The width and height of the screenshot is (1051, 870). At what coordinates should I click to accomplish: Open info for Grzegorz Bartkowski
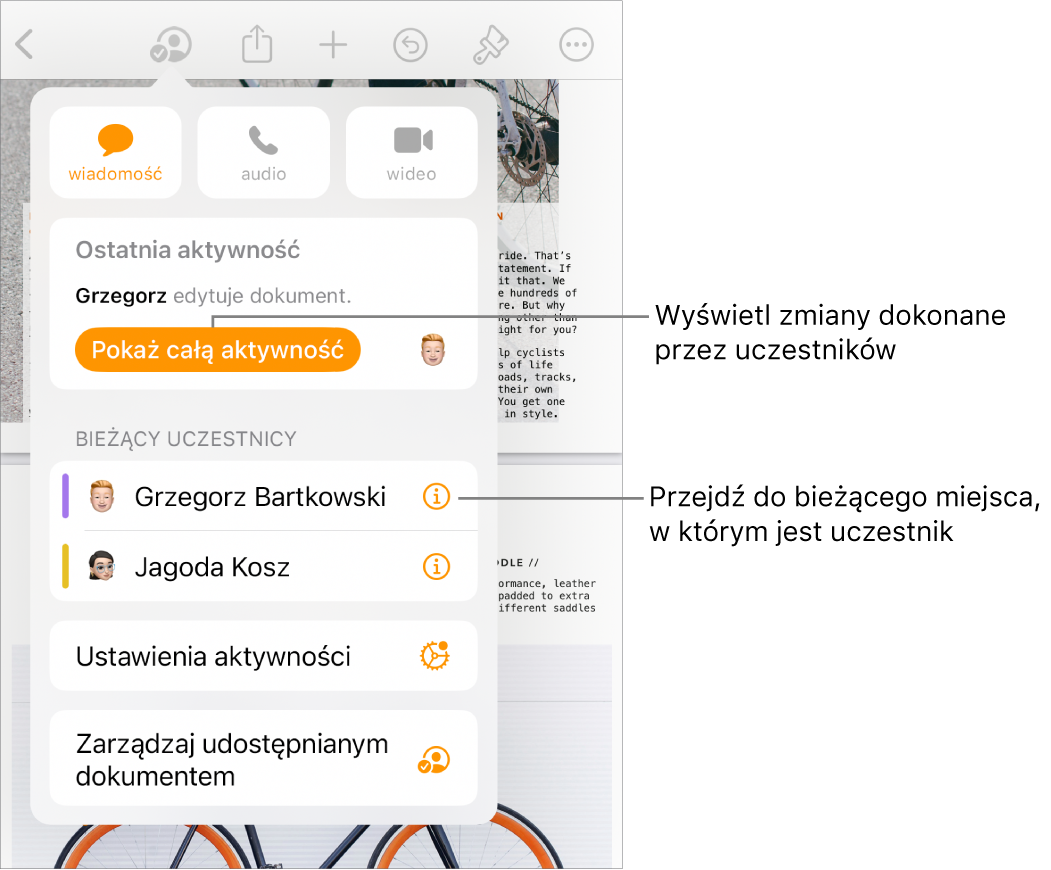click(x=436, y=497)
